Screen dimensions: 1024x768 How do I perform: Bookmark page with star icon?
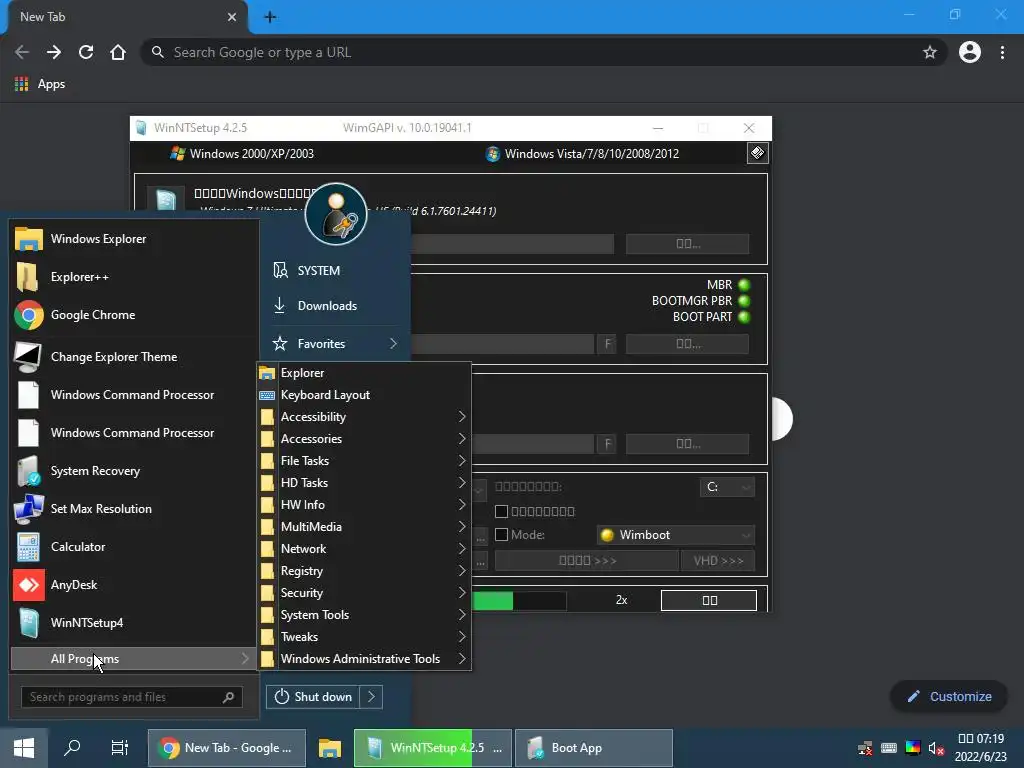930,52
